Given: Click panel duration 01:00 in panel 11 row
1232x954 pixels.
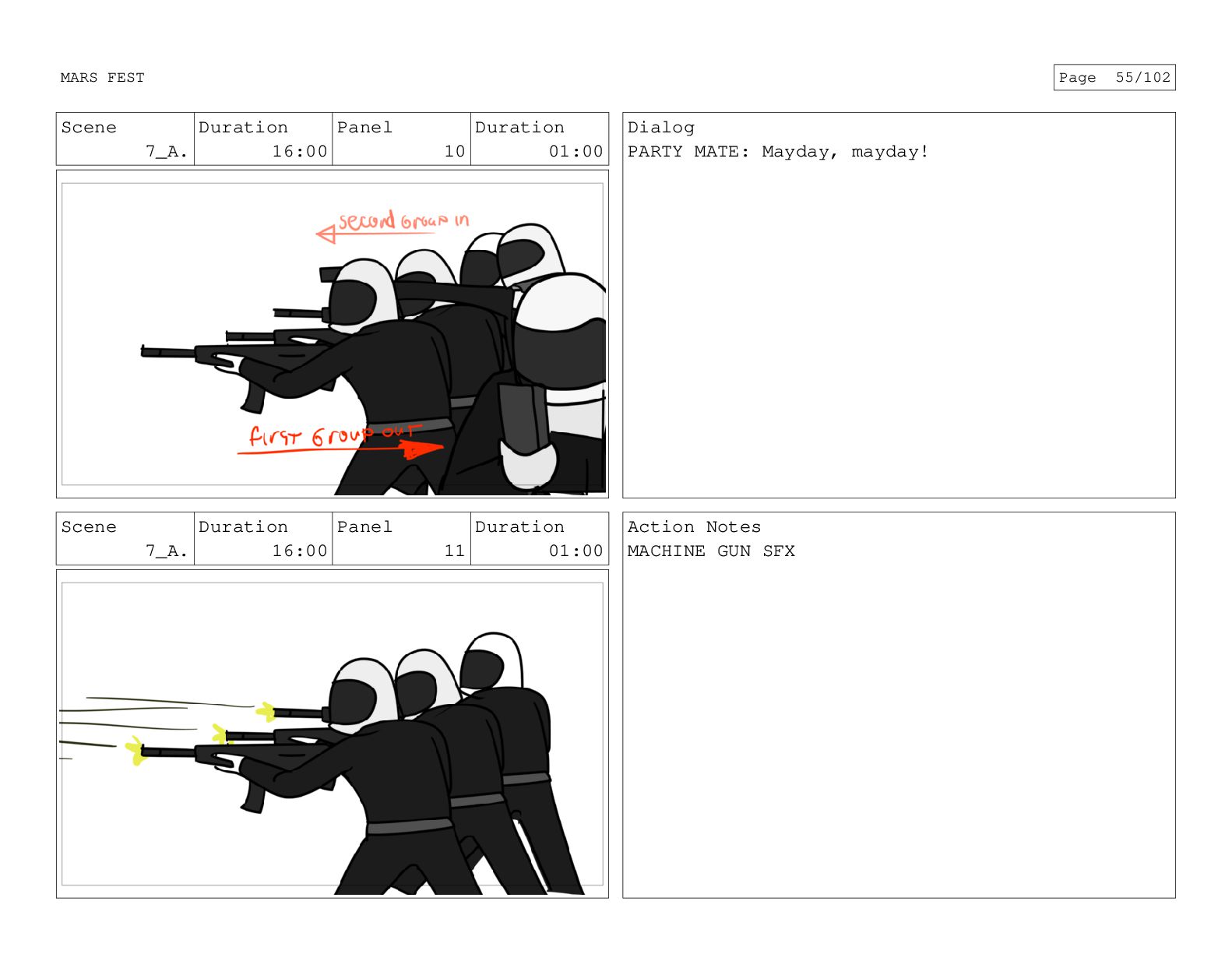Looking at the screenshot, I should pyautogui.click(x=576, y=551).
